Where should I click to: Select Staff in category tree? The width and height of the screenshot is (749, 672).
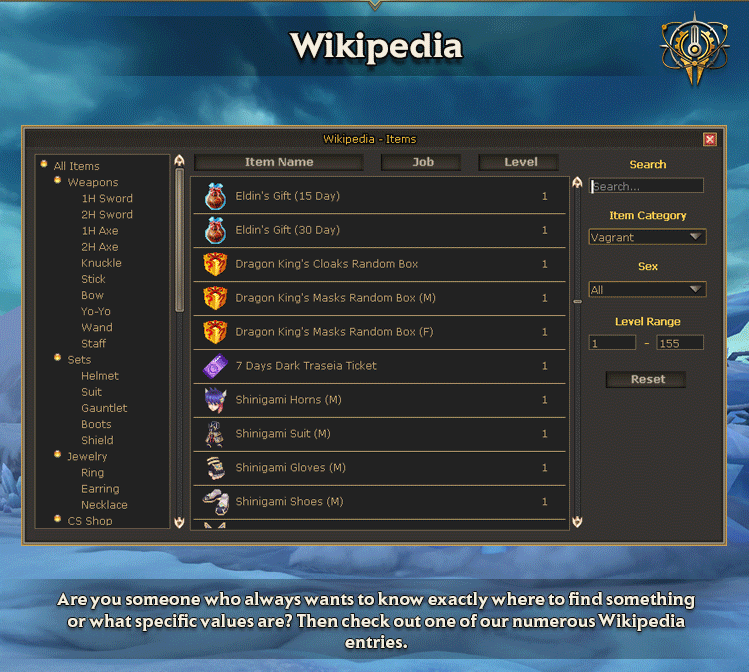tap(93, 344)
